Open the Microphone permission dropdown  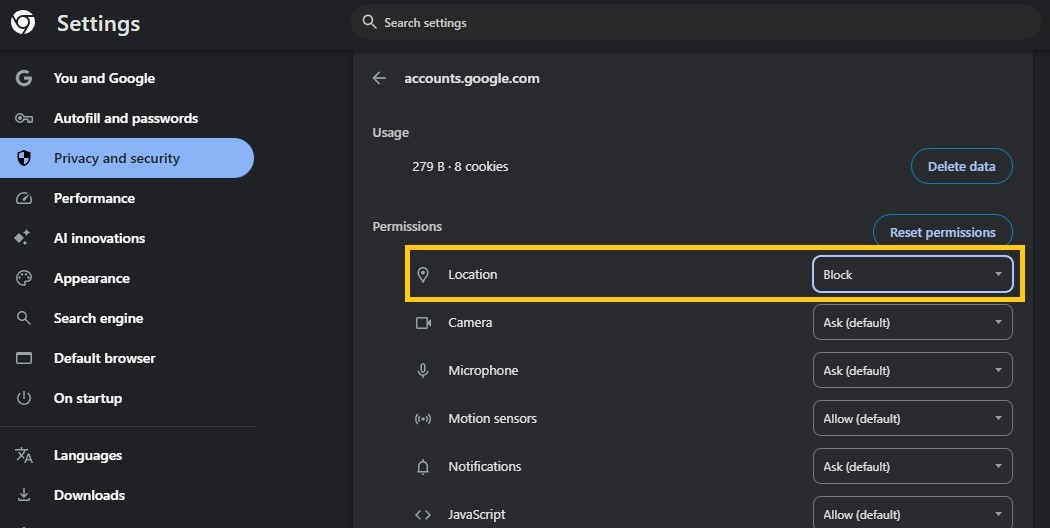913,371
